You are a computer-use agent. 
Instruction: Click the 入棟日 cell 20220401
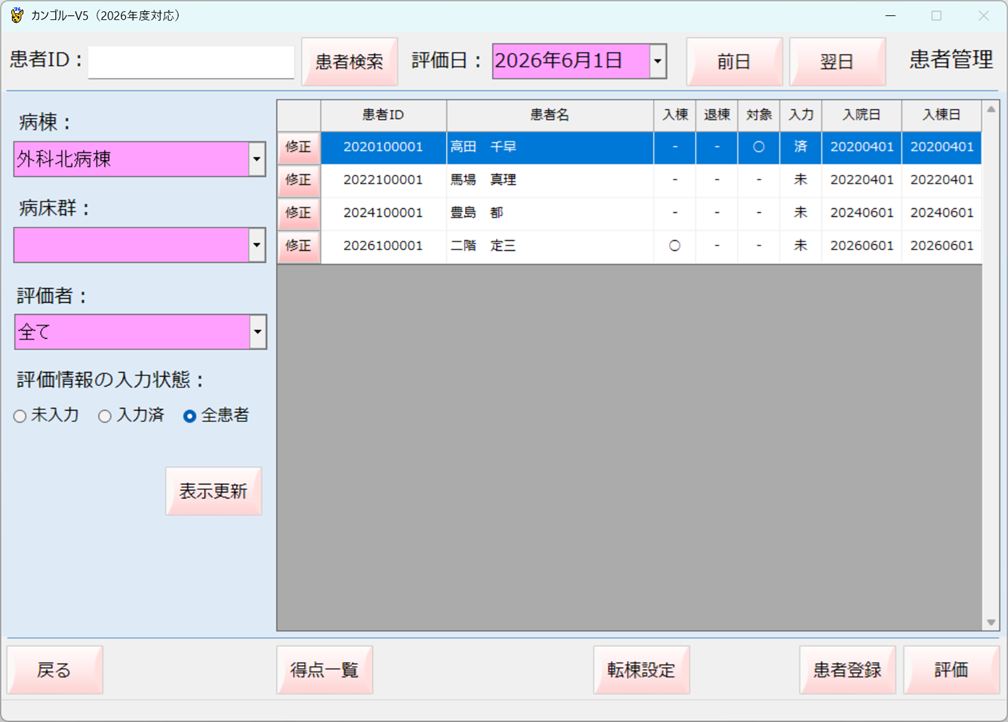[942, 180]
